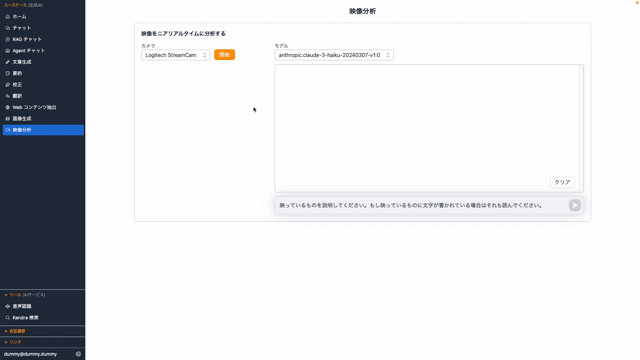Send the prompt with the arrow icon

coord(575,205)
